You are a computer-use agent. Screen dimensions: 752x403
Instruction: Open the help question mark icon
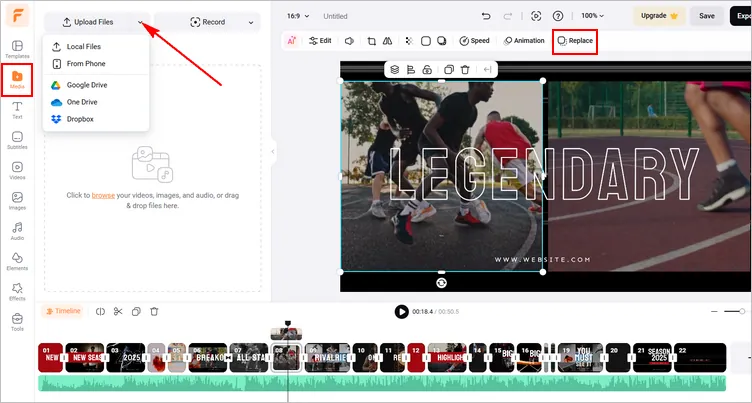(x=558, y=16)
